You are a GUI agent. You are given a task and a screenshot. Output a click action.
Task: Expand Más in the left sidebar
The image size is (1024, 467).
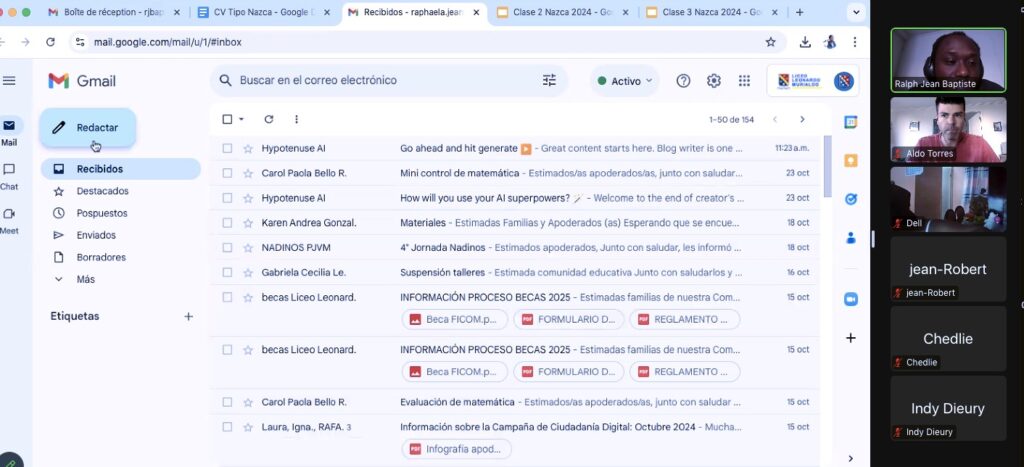tap(85, 279)
